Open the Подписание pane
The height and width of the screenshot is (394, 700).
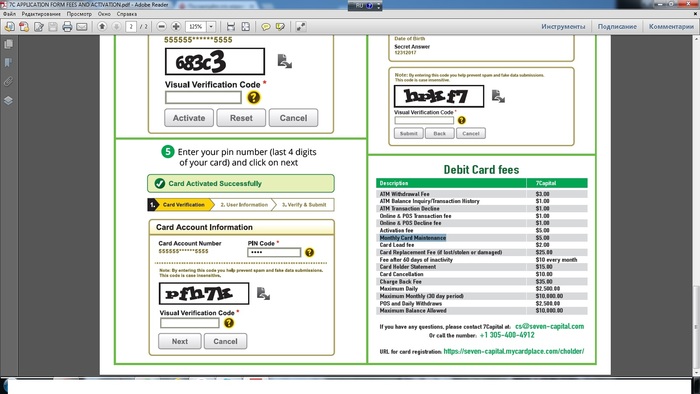coord(617,27)
